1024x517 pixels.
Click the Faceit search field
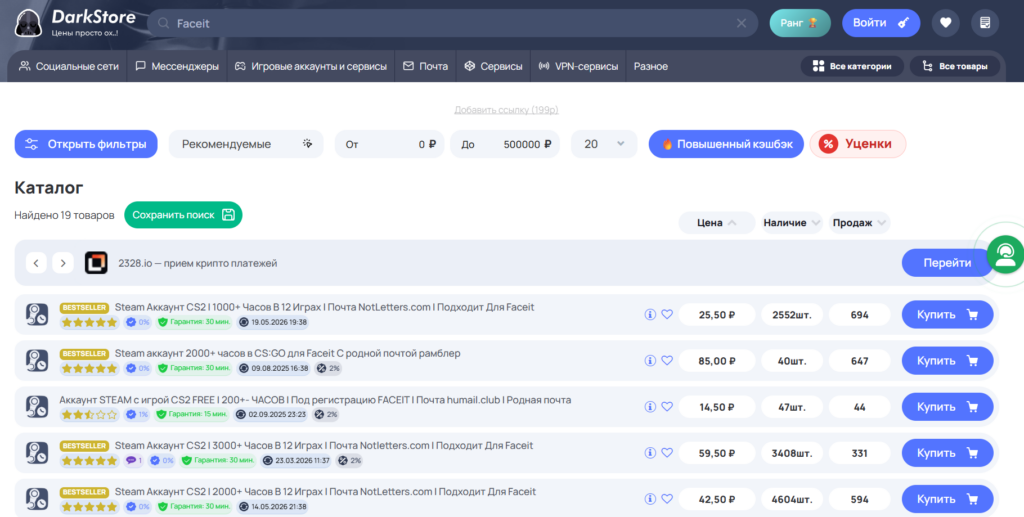(x=452, y=23)
